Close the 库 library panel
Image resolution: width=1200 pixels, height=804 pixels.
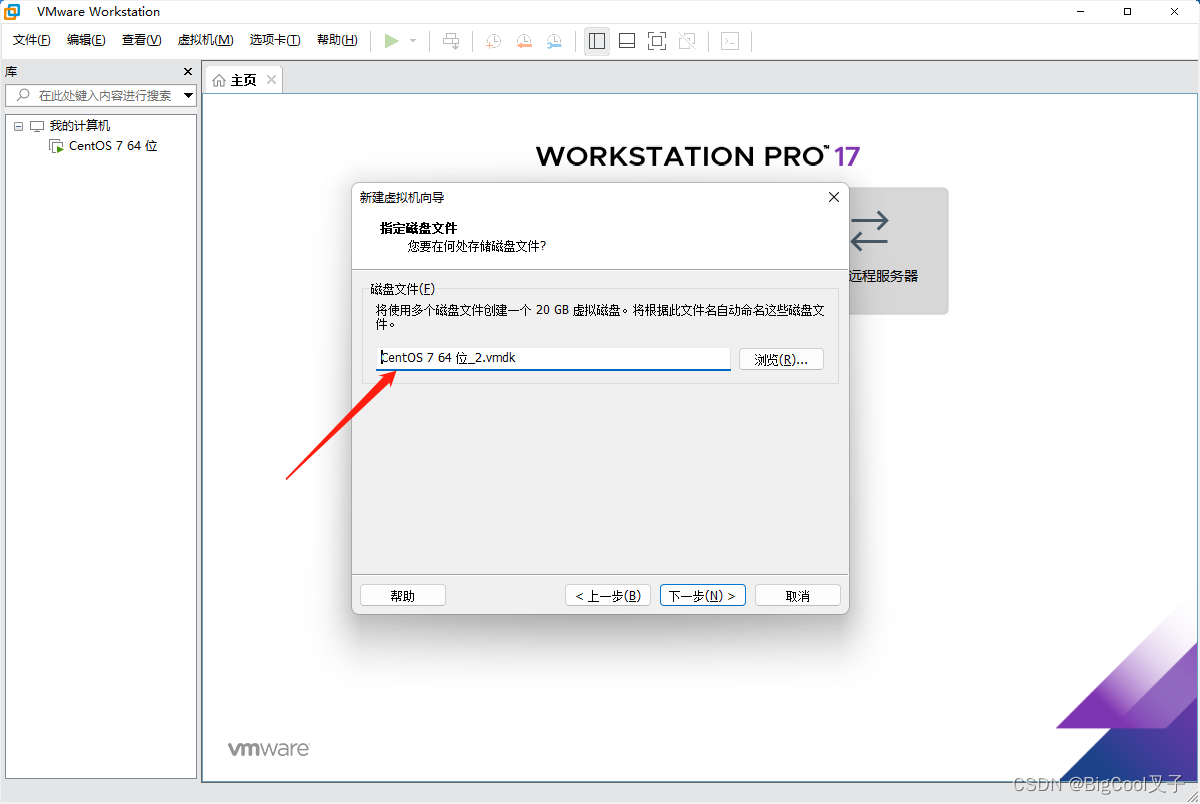pos(188,72)
